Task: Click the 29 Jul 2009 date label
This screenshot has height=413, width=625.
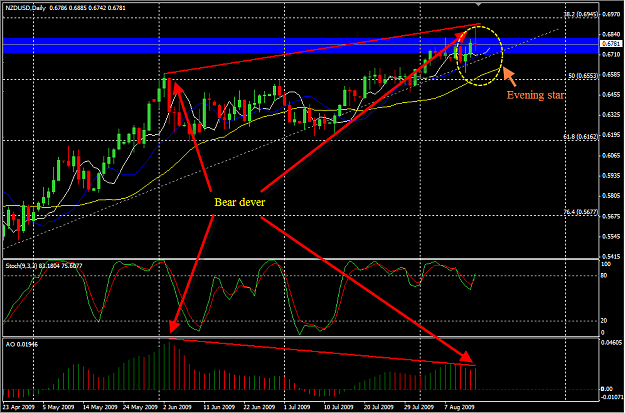Action: (417, 408)
